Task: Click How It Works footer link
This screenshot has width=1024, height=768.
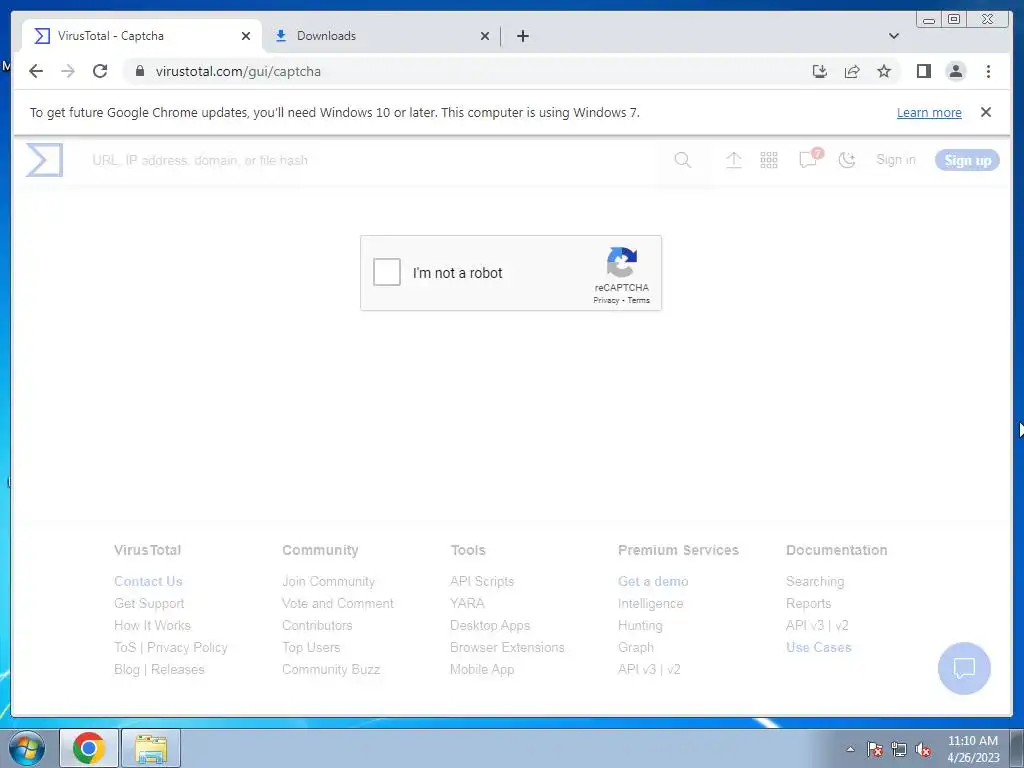Action: point(152,625)
